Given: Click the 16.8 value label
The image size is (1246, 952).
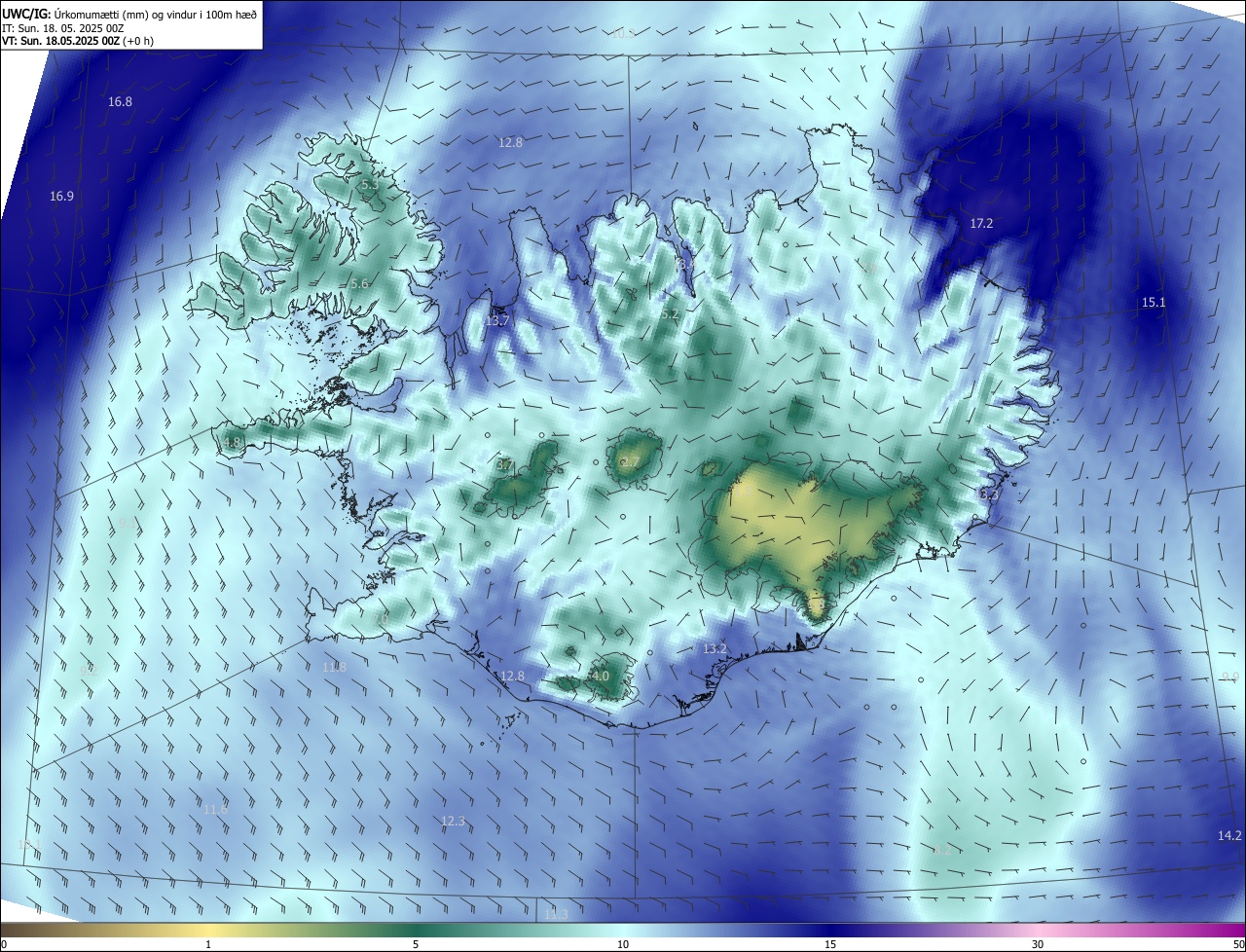Looking at the screenshot, I should [120, 101].
